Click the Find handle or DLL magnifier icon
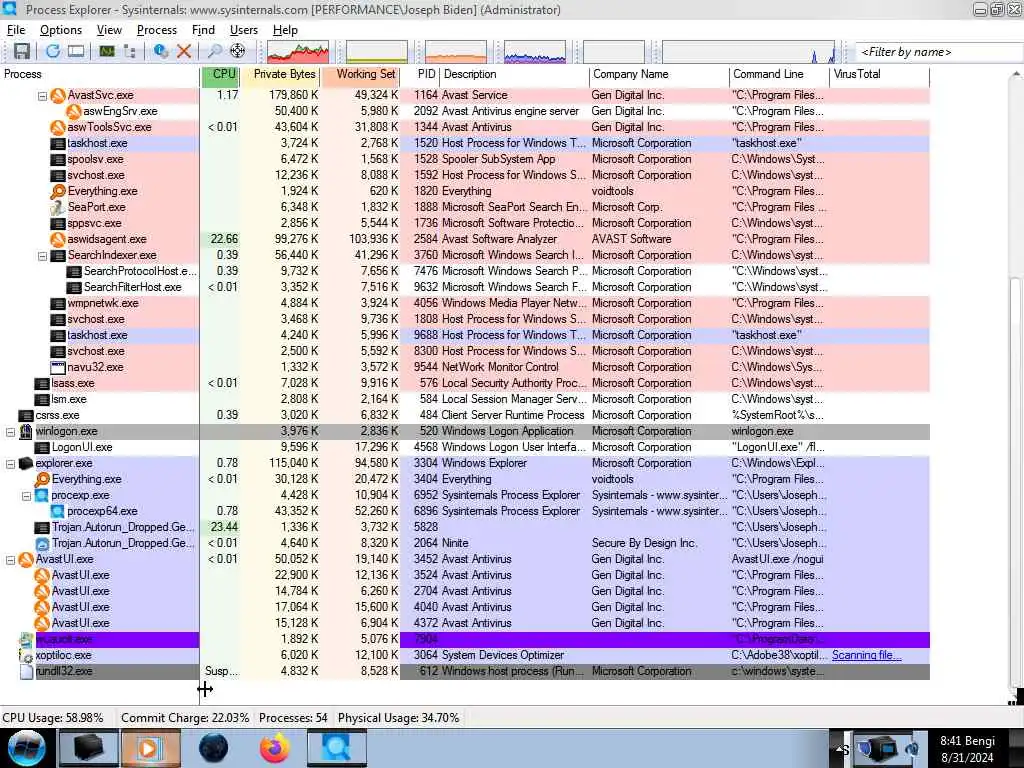This screenshot has height=768, width=1024. point(214,51)
